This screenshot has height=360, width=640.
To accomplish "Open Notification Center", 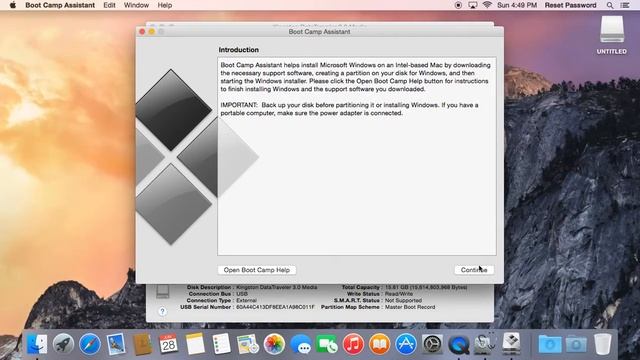I will click(x=625, y=5).
